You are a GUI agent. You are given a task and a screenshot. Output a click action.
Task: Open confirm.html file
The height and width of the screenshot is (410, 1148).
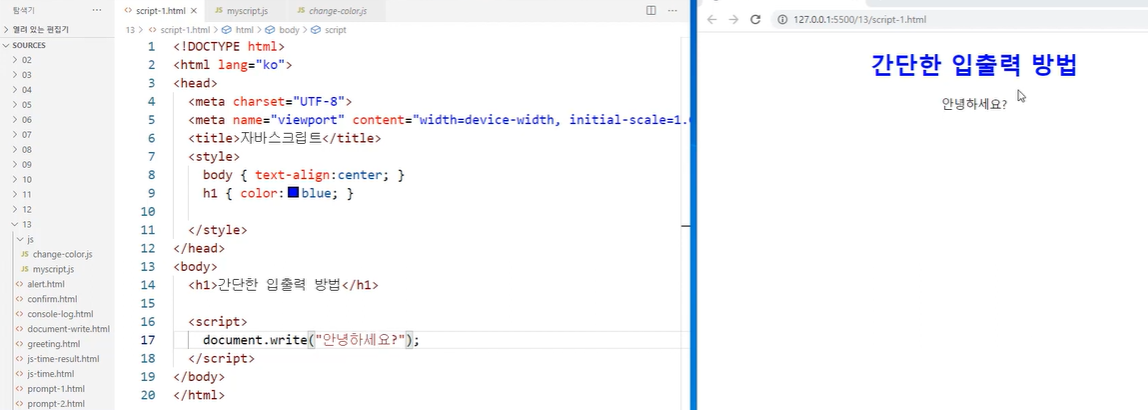[57, 299]
